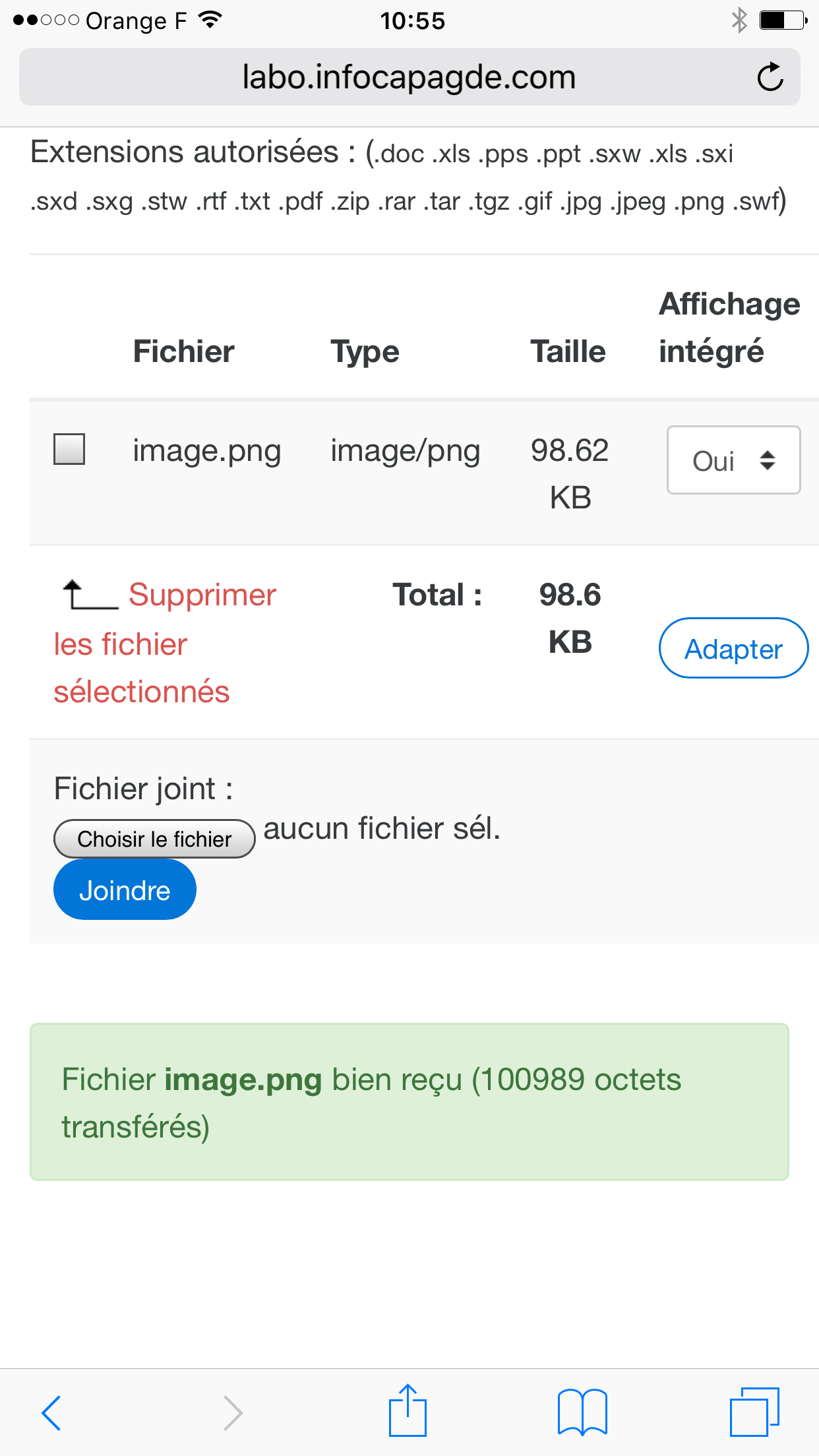Viewport: 819px width, 1456px height.
Task: Open the bookmarks book icon
Action: tap(582, 1412)
